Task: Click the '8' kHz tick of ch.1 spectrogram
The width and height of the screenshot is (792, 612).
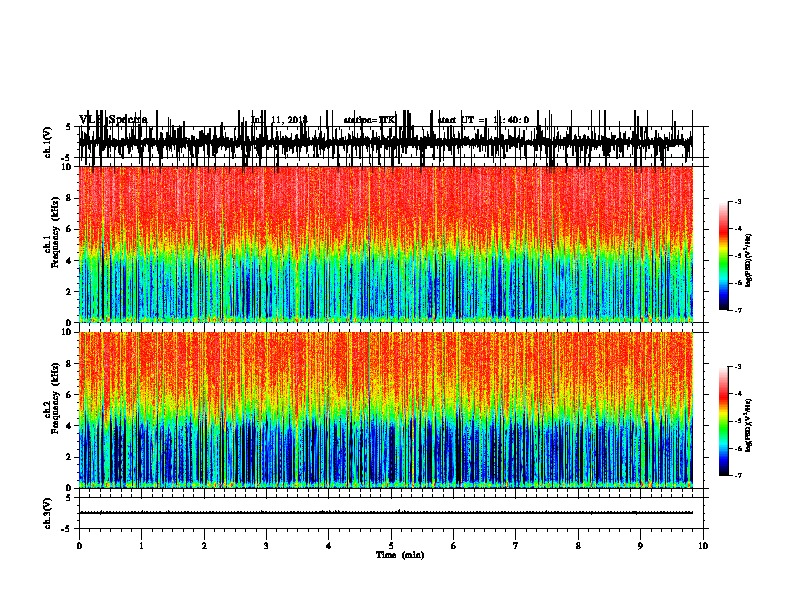Action: click(69, 198)
